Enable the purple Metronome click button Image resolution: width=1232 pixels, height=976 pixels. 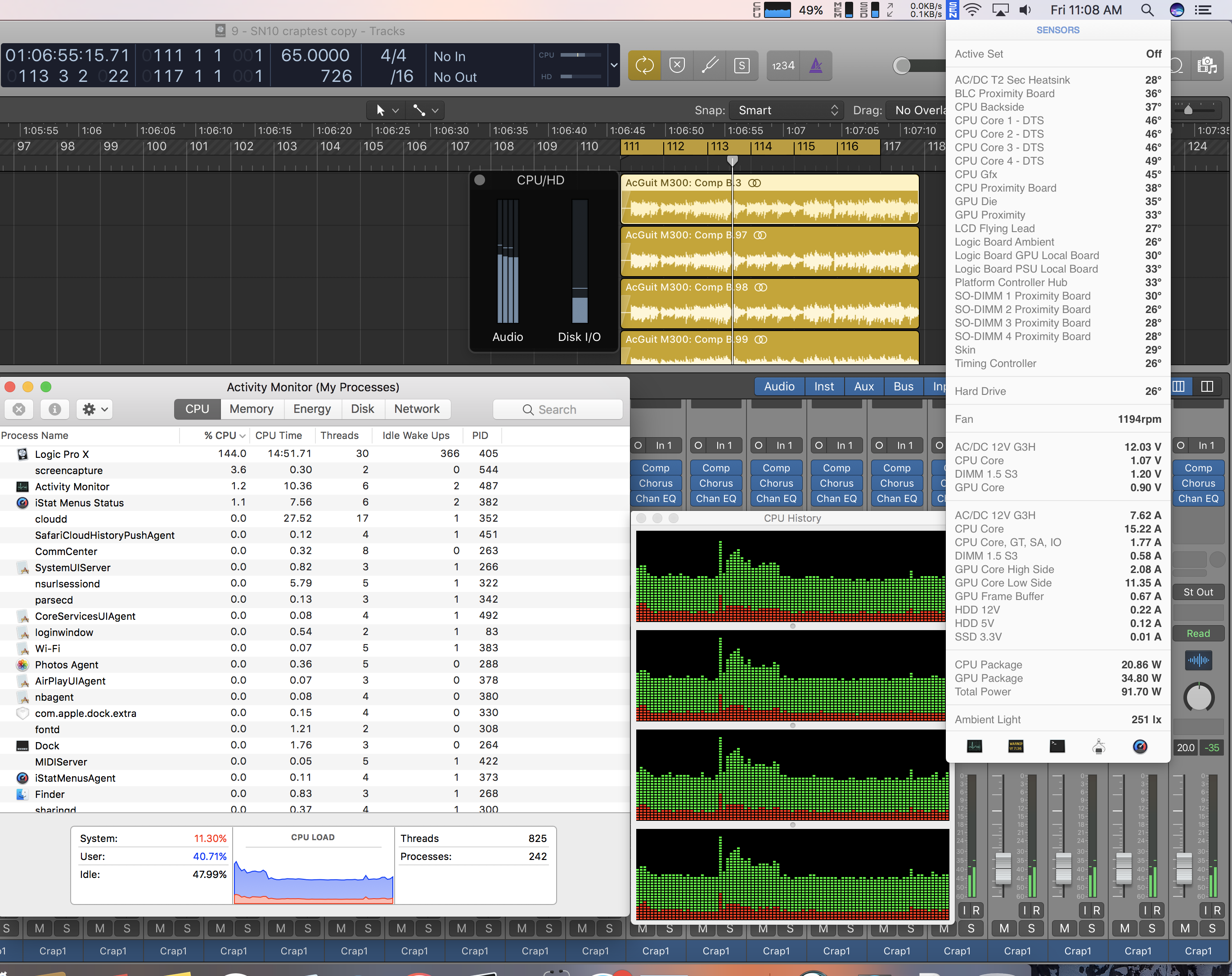[816, 65]
